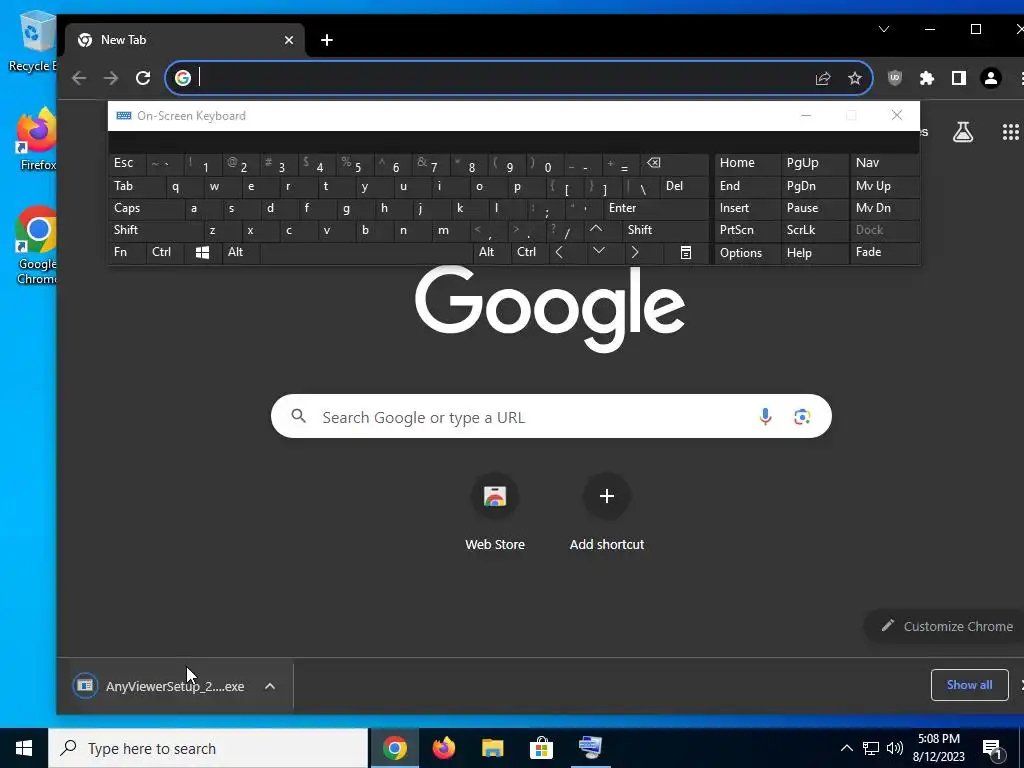Go back in Chrome
The width and height of the screenshot is (1024, 768).
click(79, 78)
